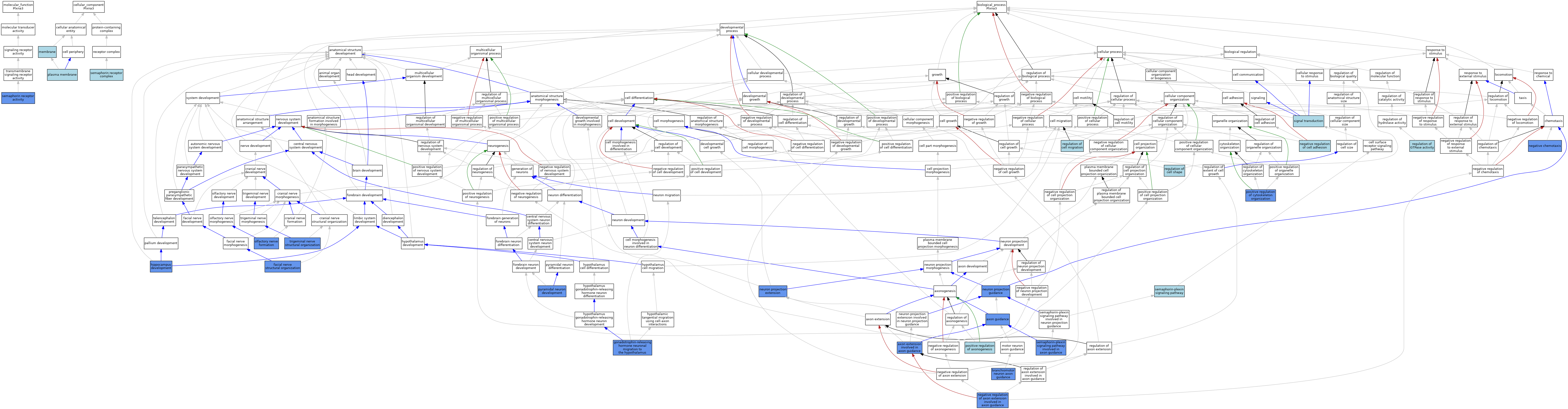Select 'negative regulation of axon extension involved in axon guidance'
This screenshot has height=409, width=1568.
pos(992,400)
